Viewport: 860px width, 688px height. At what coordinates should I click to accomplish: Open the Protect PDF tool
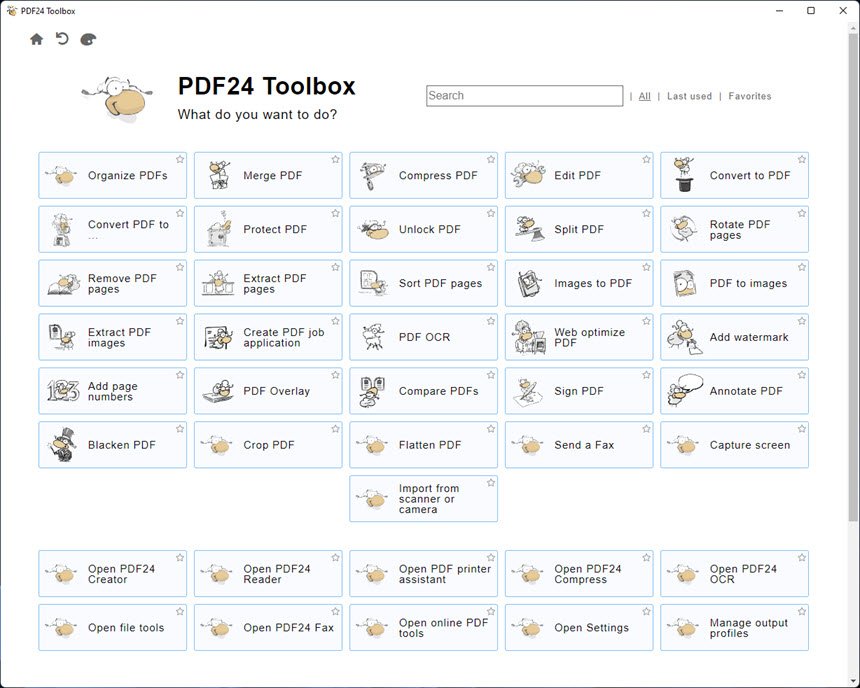268,229
